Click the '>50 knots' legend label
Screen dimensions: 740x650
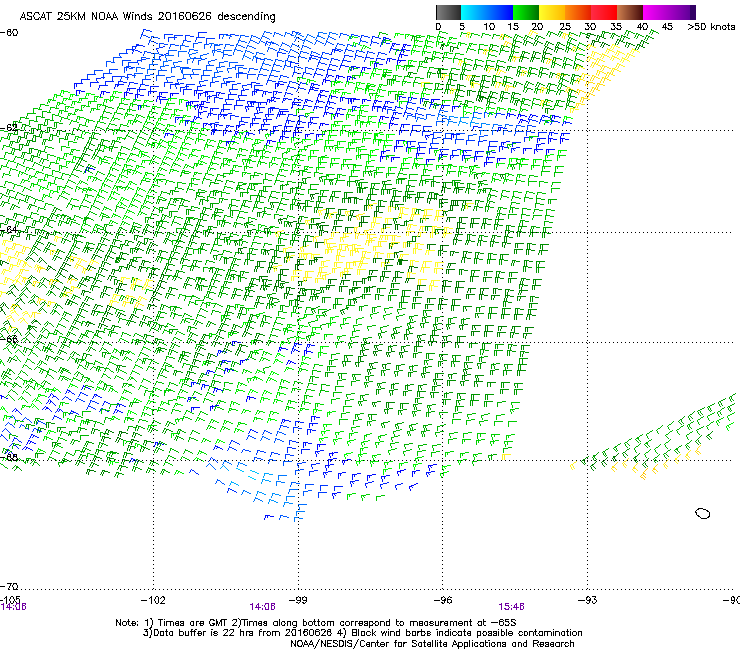tap(711, 27)
